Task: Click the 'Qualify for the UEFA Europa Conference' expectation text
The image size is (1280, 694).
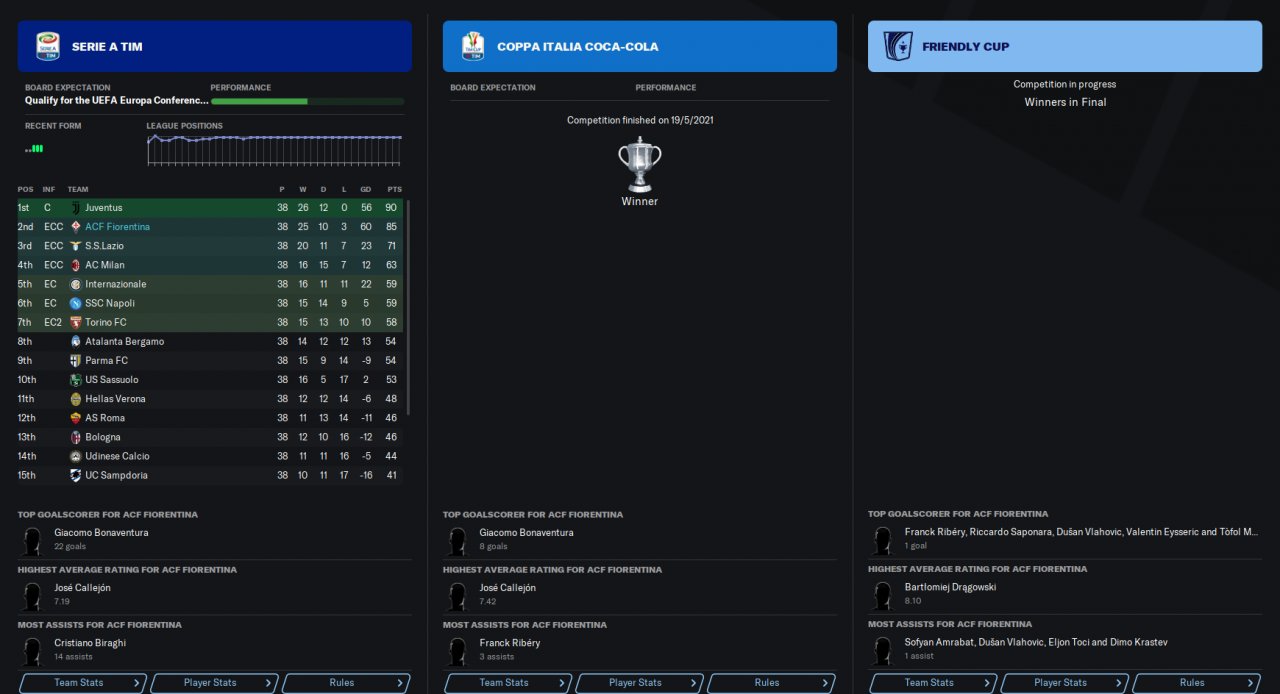Action: pos(117,101)
